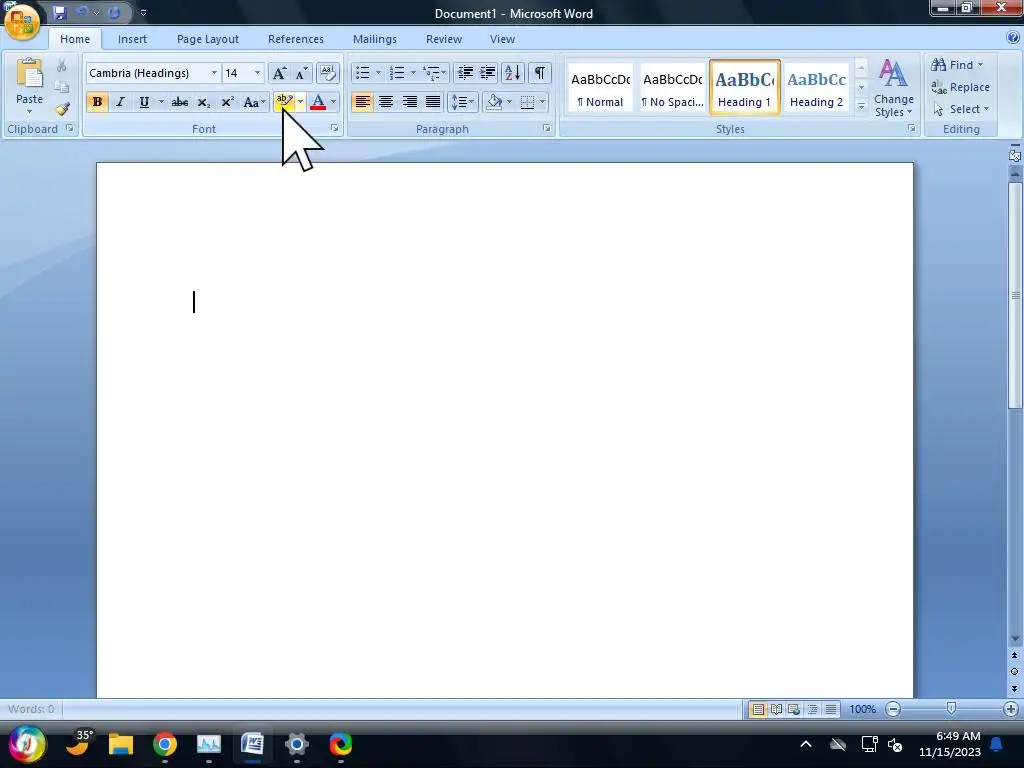Toggle Show/Hide paragraph marks
This screenshot has width=1024, height=768.
pos(539,72)
